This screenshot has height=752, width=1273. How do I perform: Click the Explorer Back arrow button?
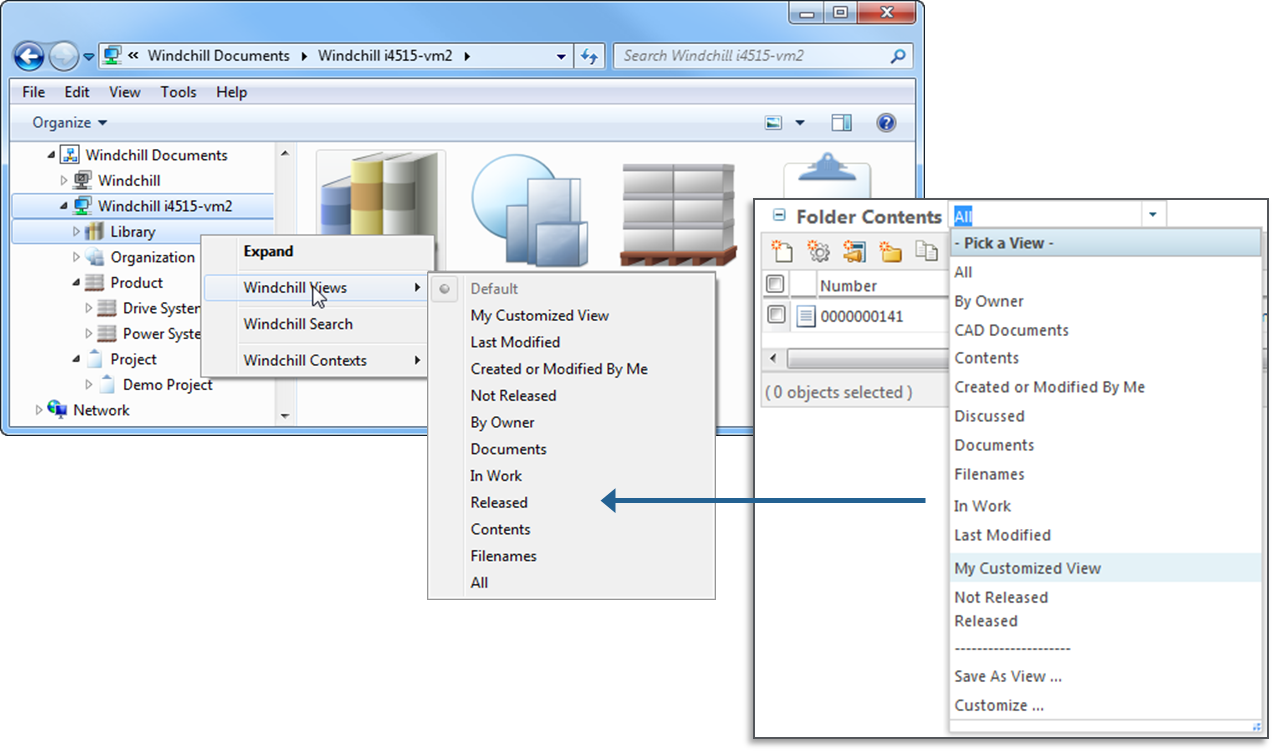click(29, 56)
